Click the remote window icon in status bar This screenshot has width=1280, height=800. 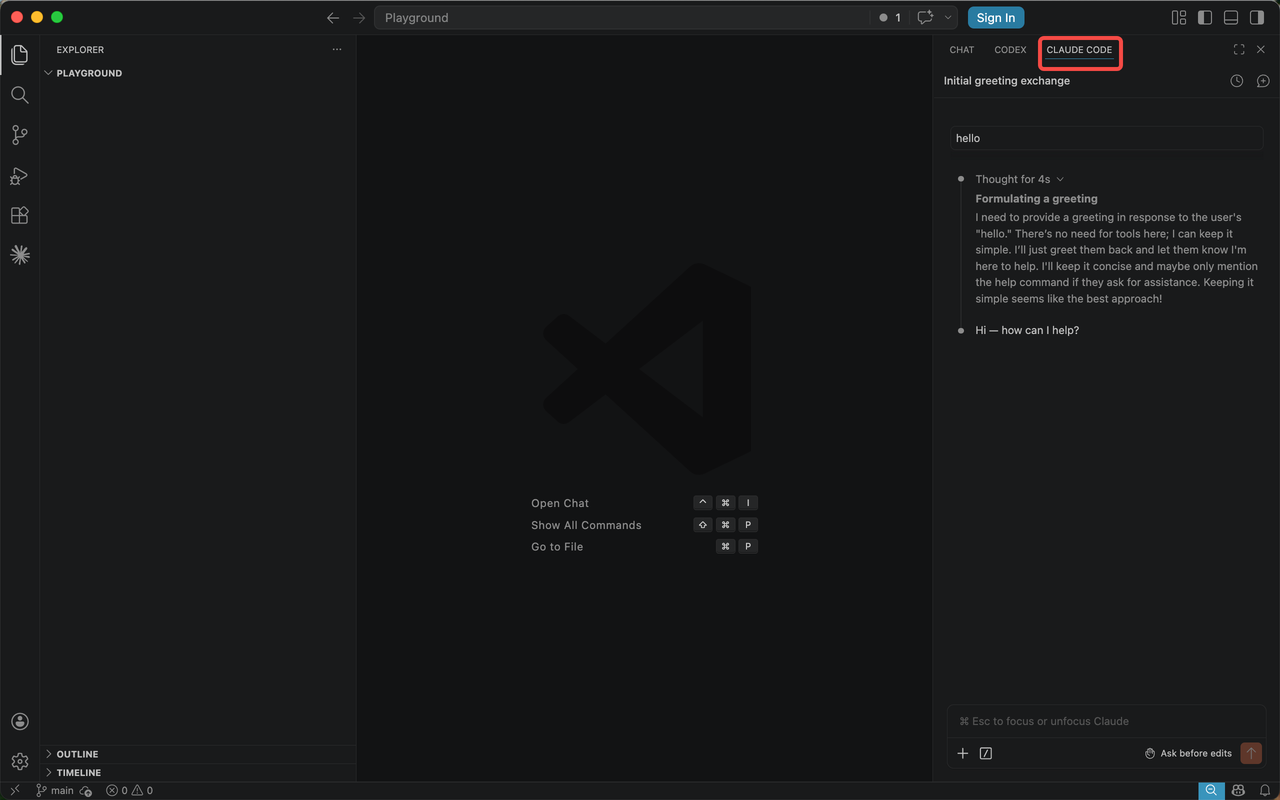[14, 790]
